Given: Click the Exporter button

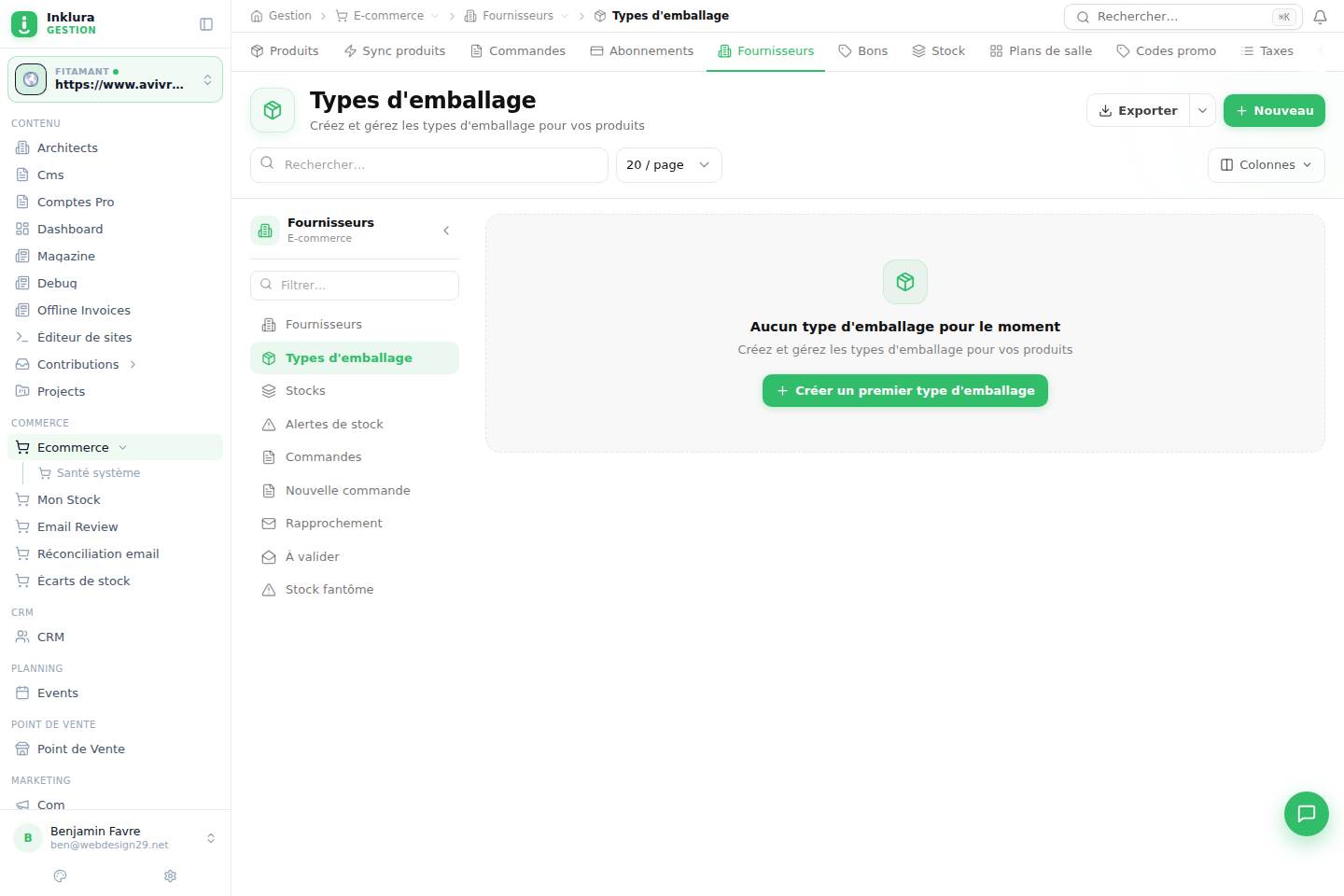Looking at the screenshot, I should coord(1139,110).
